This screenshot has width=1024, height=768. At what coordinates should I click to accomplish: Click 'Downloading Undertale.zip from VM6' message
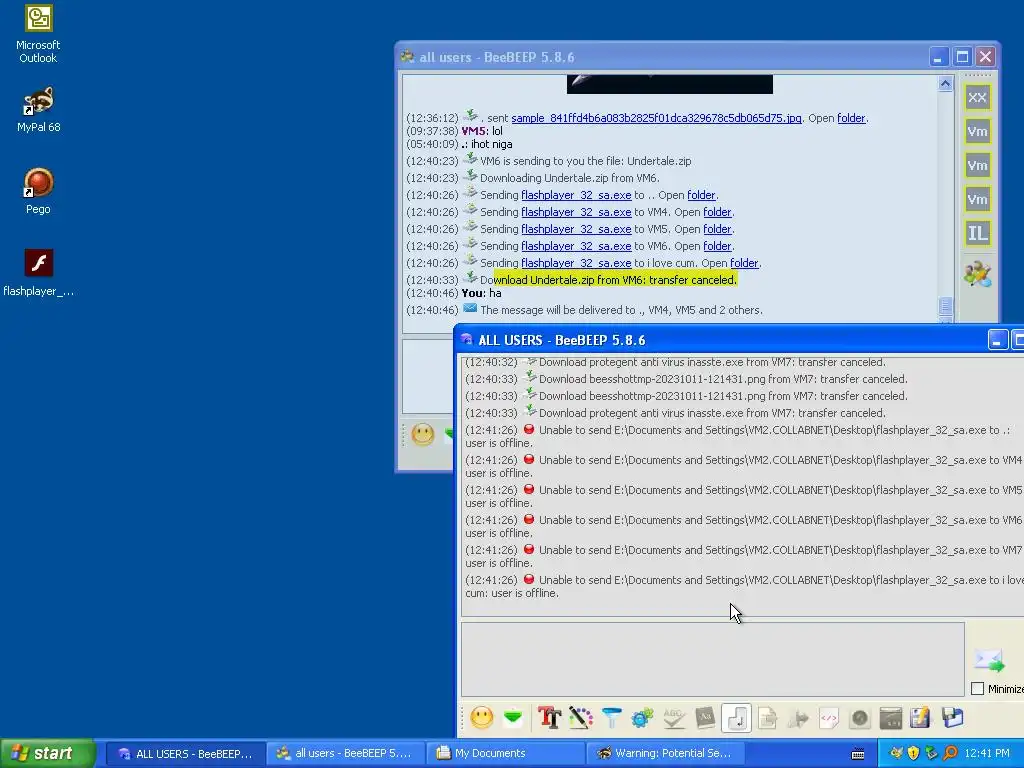point(569,178)
